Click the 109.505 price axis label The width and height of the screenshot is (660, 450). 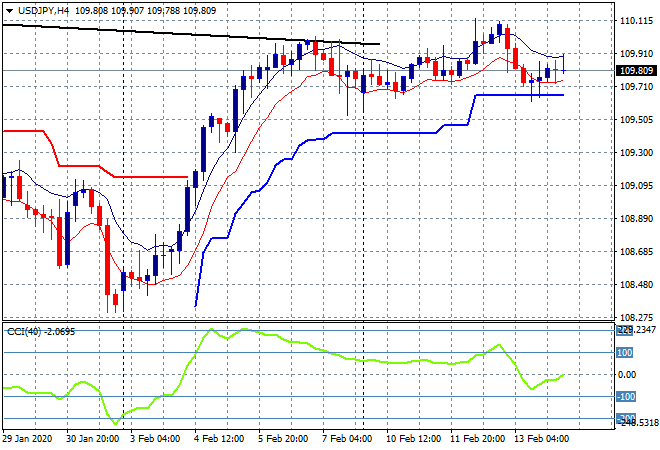(636, 120)
